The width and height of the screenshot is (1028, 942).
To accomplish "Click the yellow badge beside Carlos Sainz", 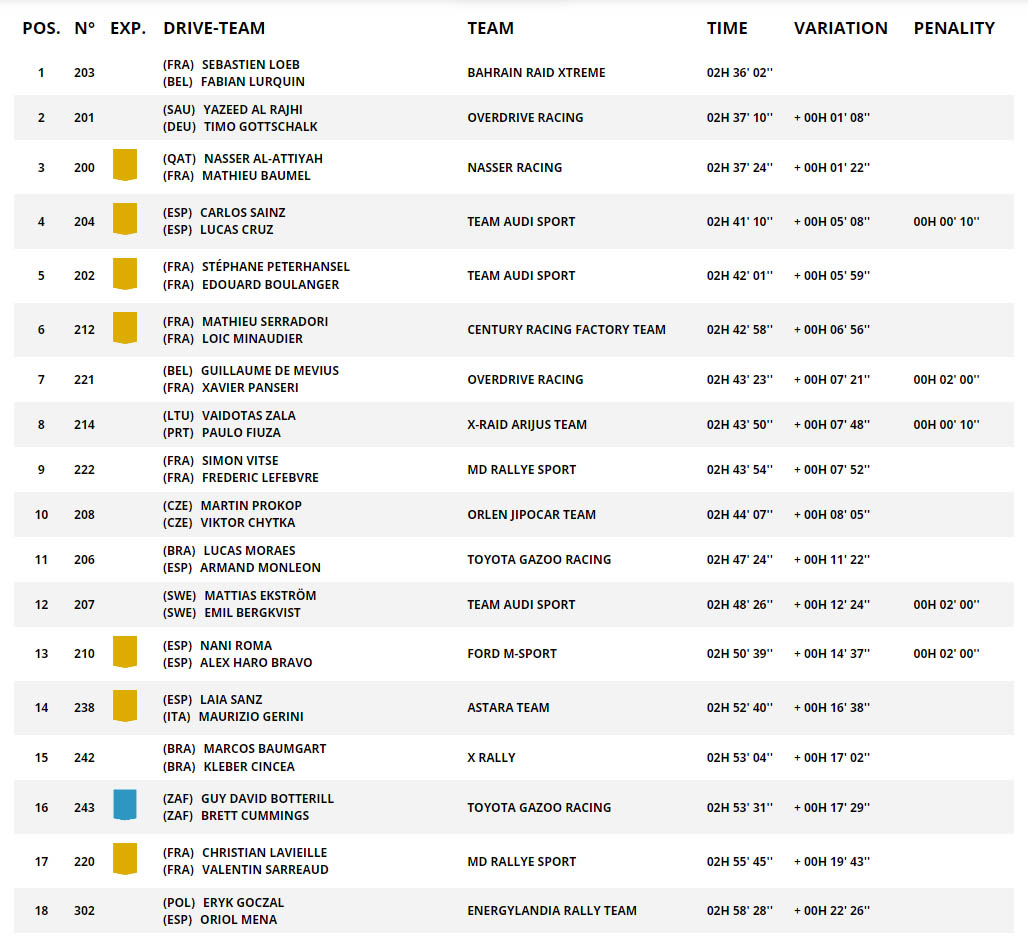I will click(124, 219).
